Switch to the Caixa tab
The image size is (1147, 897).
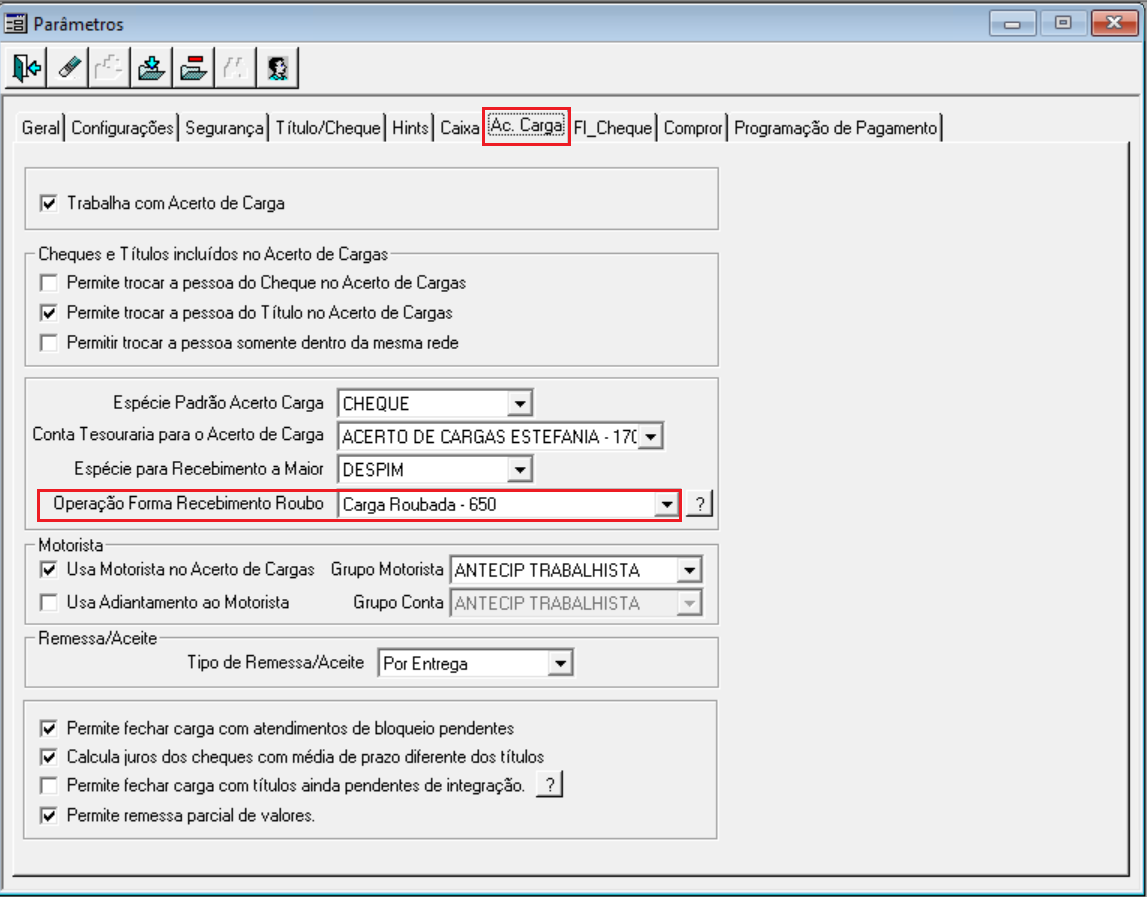459,128
